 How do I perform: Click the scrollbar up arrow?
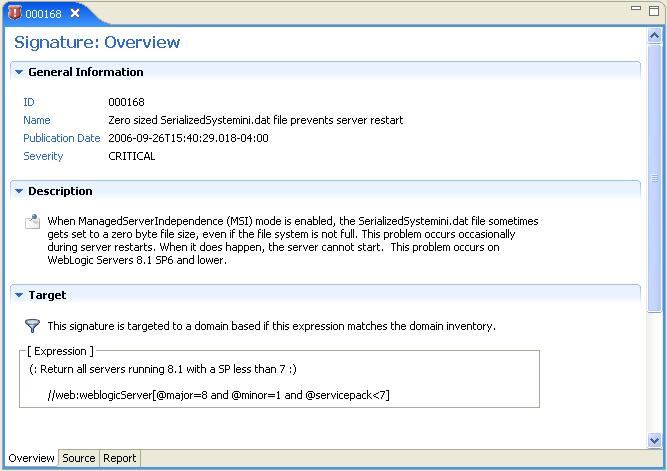[x=654, y=36]
